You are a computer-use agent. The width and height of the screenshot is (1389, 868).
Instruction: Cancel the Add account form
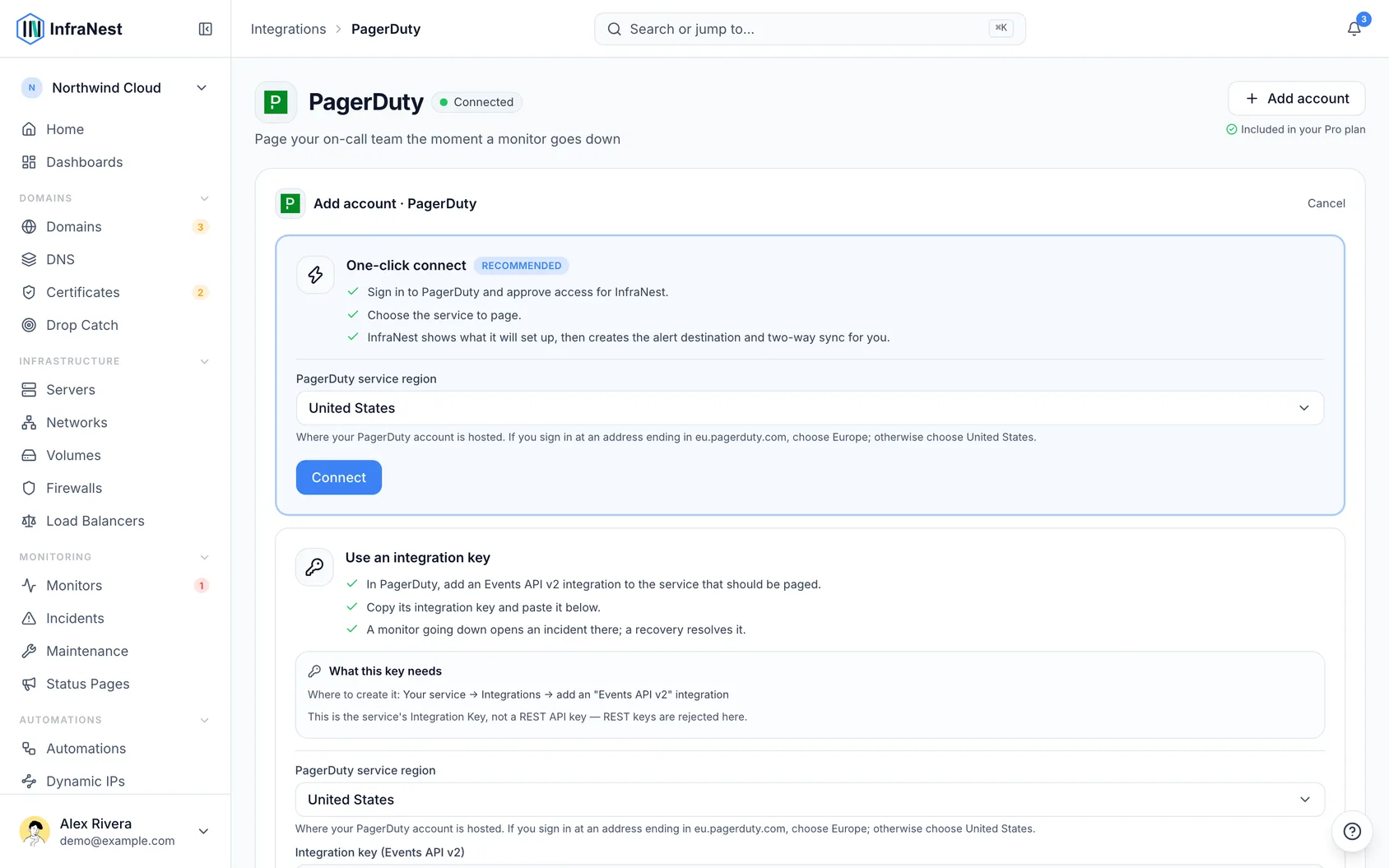[x=1326, y=203]
